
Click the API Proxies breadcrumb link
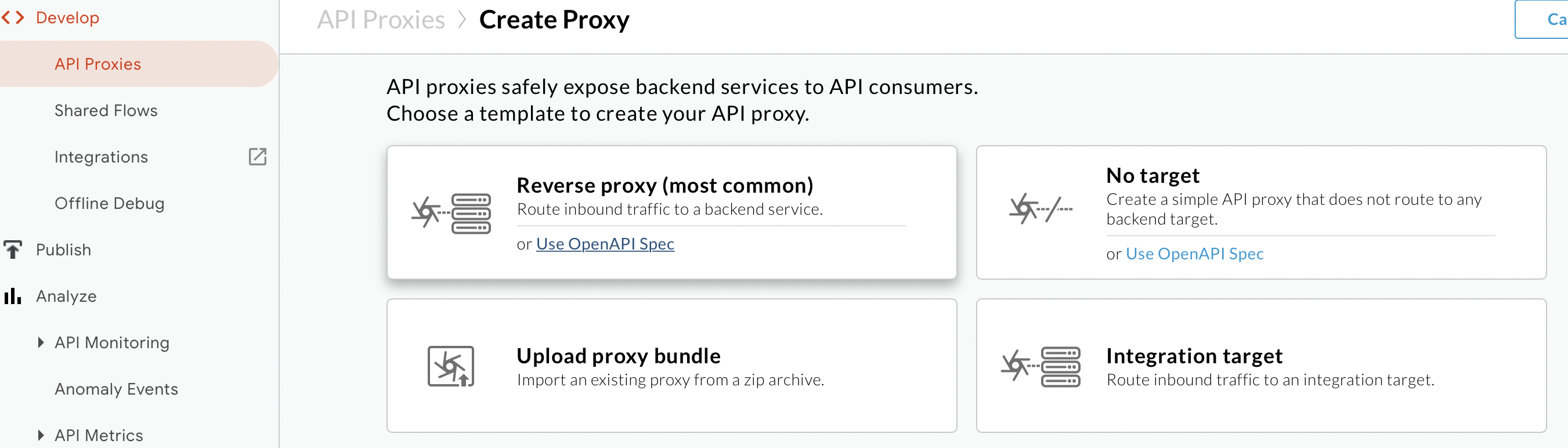point(382,19)
